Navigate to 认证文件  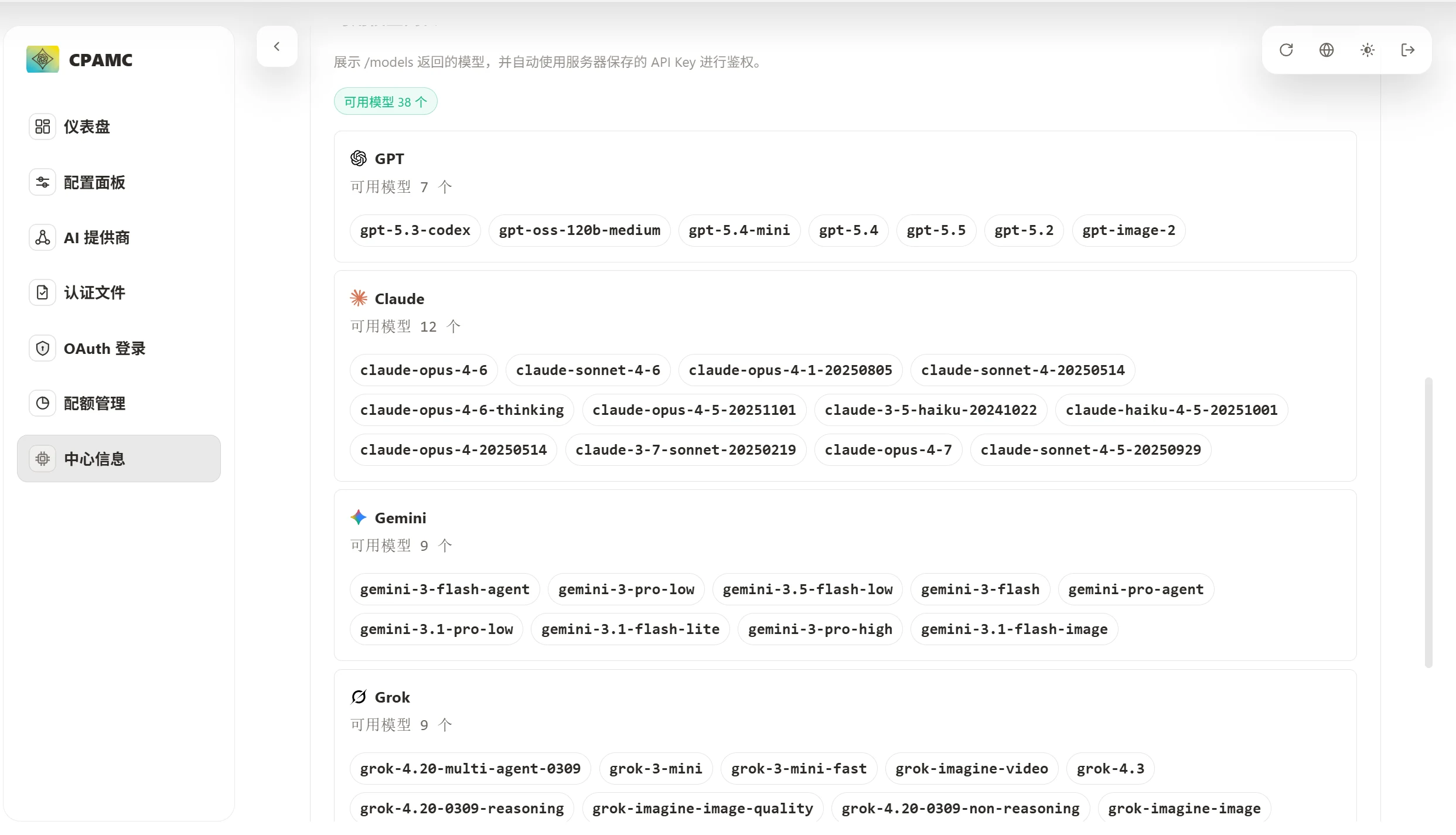(119, 292)
